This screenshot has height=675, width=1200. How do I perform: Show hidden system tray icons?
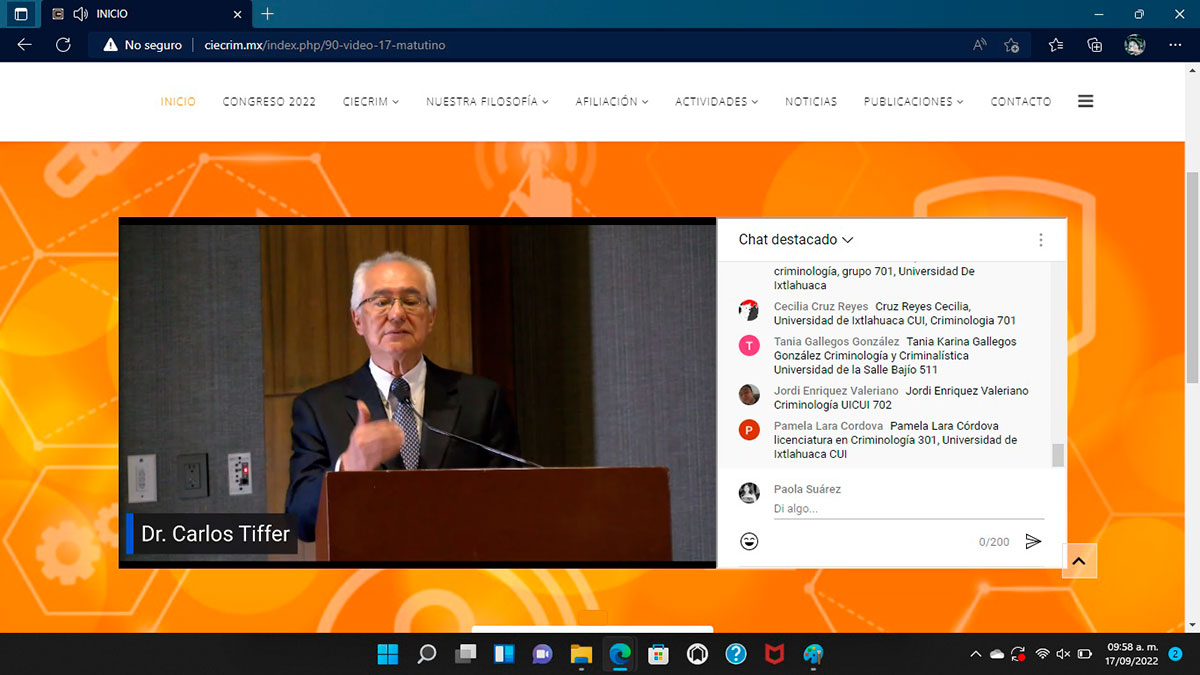coord(976,655)
